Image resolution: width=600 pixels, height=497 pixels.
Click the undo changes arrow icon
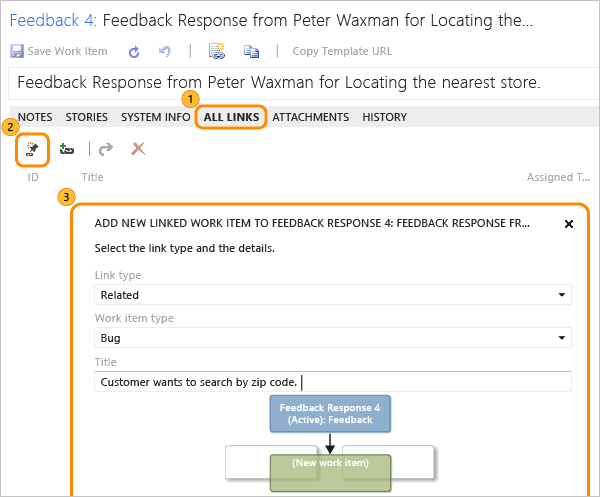coord(164,51)
